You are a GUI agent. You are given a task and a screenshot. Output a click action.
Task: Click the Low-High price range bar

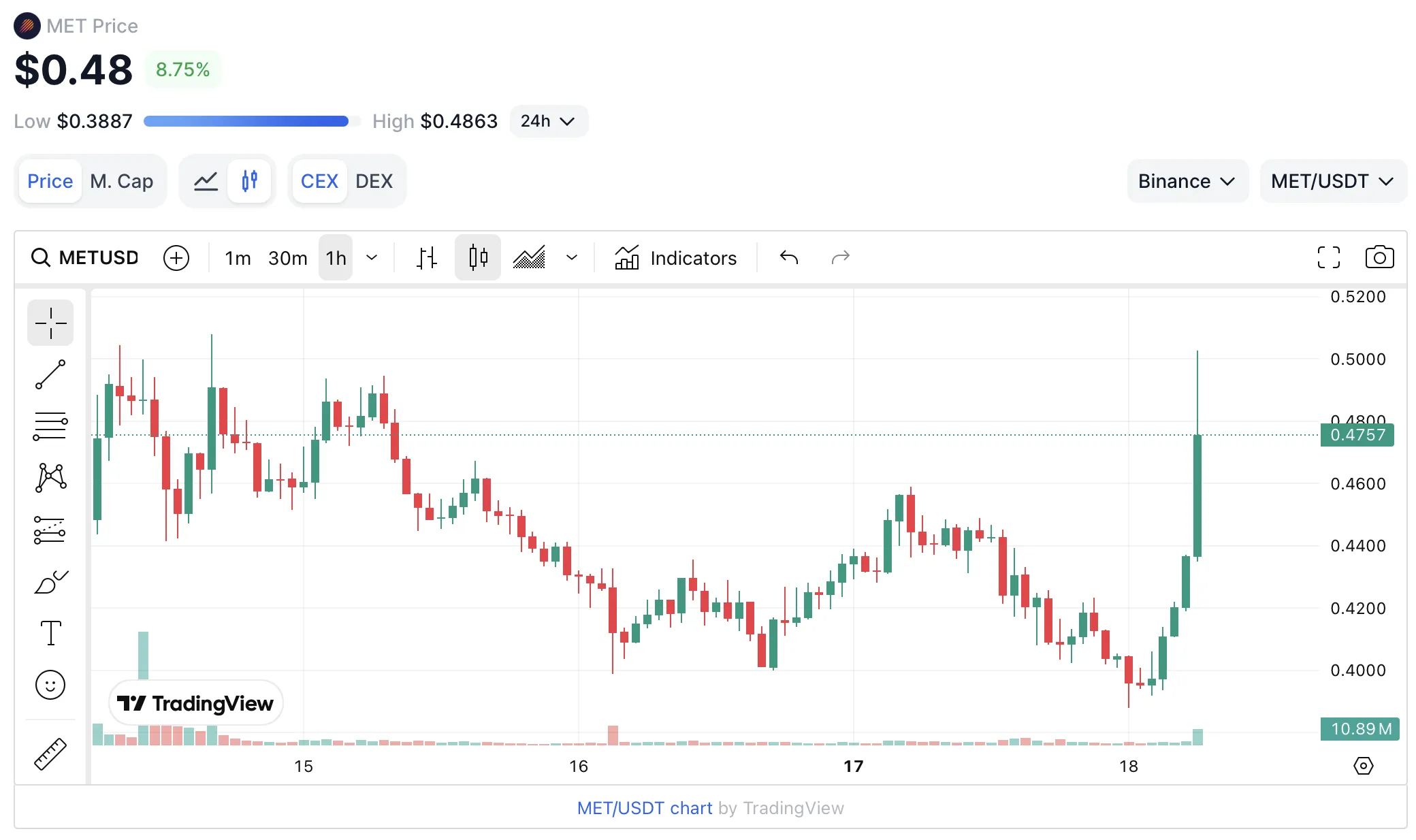pyautogui.click(x=251, y=121)
